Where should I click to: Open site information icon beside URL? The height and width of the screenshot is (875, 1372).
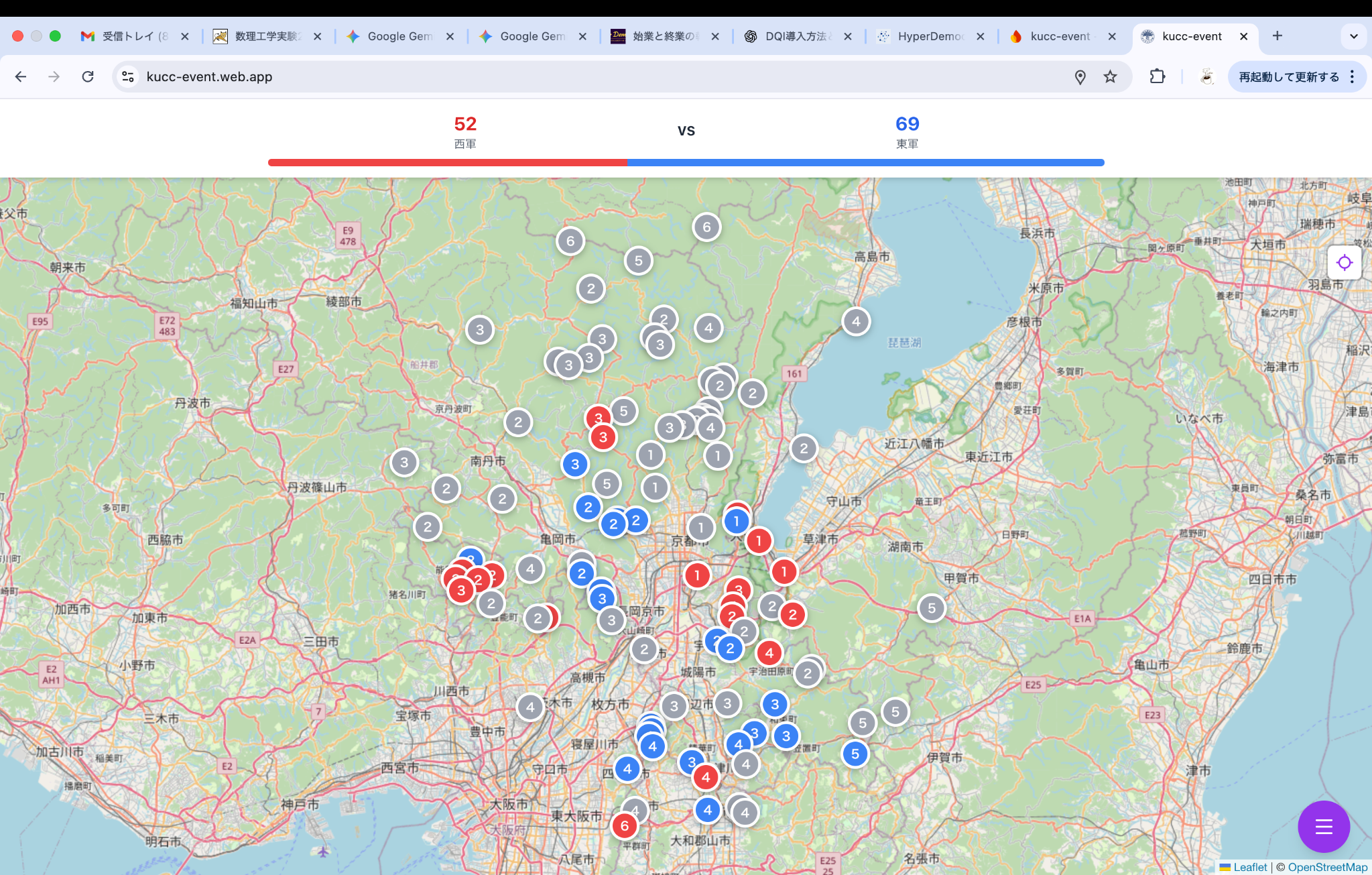pos(127,76)
